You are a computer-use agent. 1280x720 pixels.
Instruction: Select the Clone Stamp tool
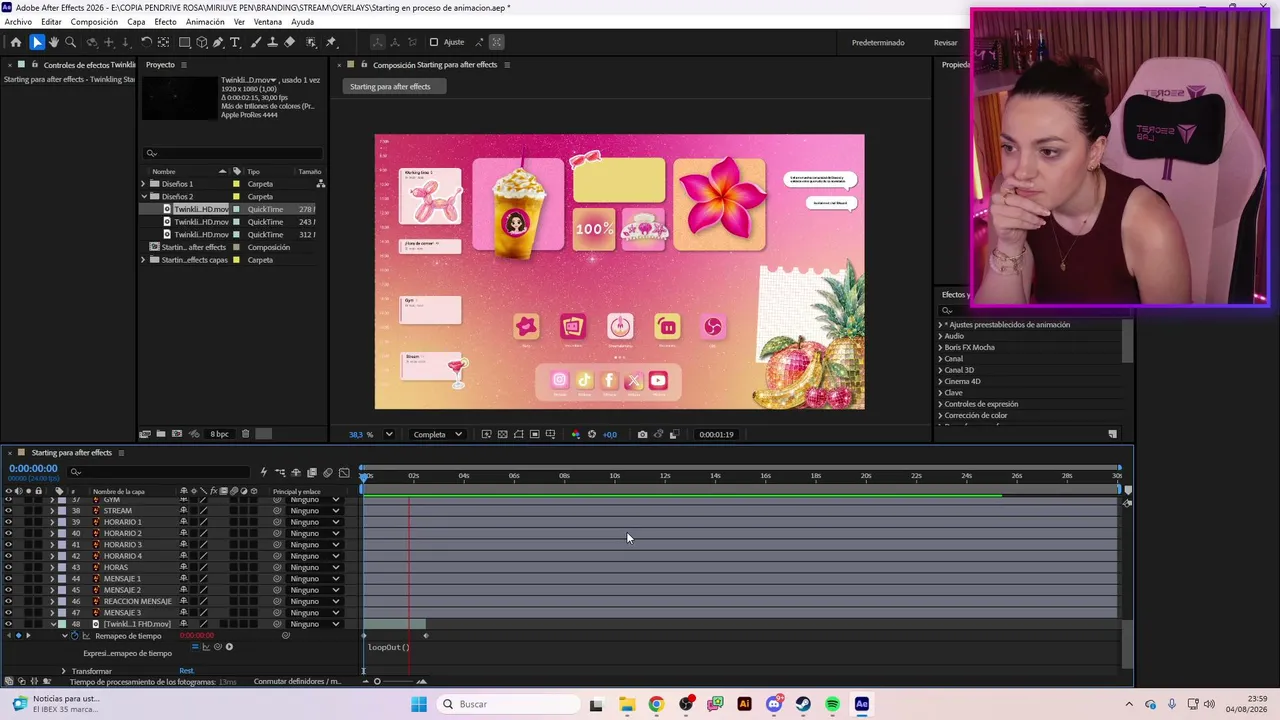pos(272,42)
